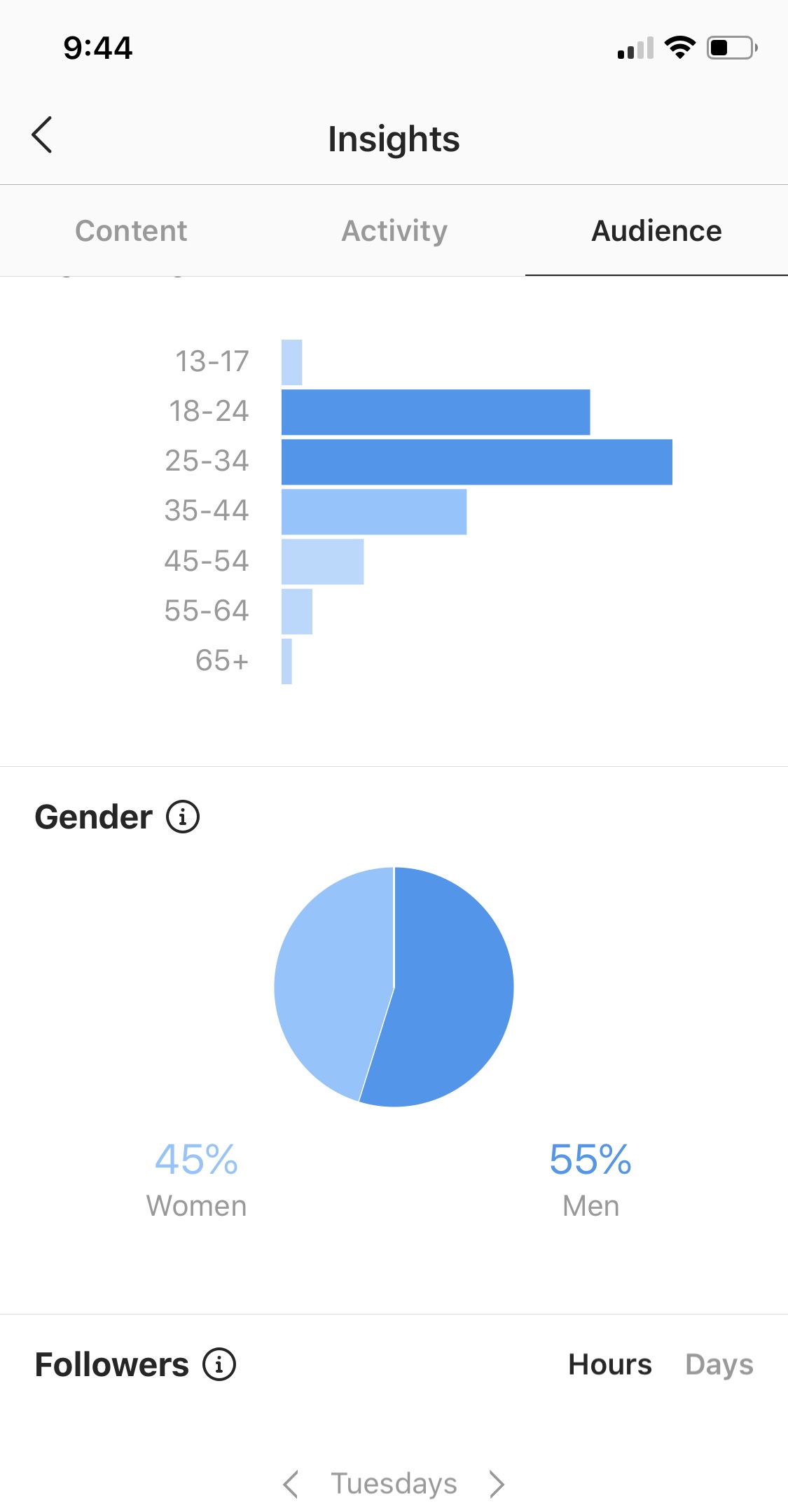Tap the Tuesdays day label
Viewport: 788px width, 1512px height.
click(394, 1484)
